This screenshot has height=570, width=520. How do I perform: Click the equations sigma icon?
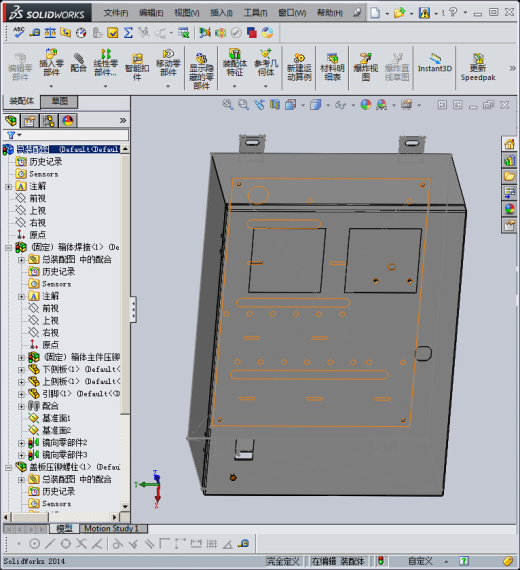(128, 33)
